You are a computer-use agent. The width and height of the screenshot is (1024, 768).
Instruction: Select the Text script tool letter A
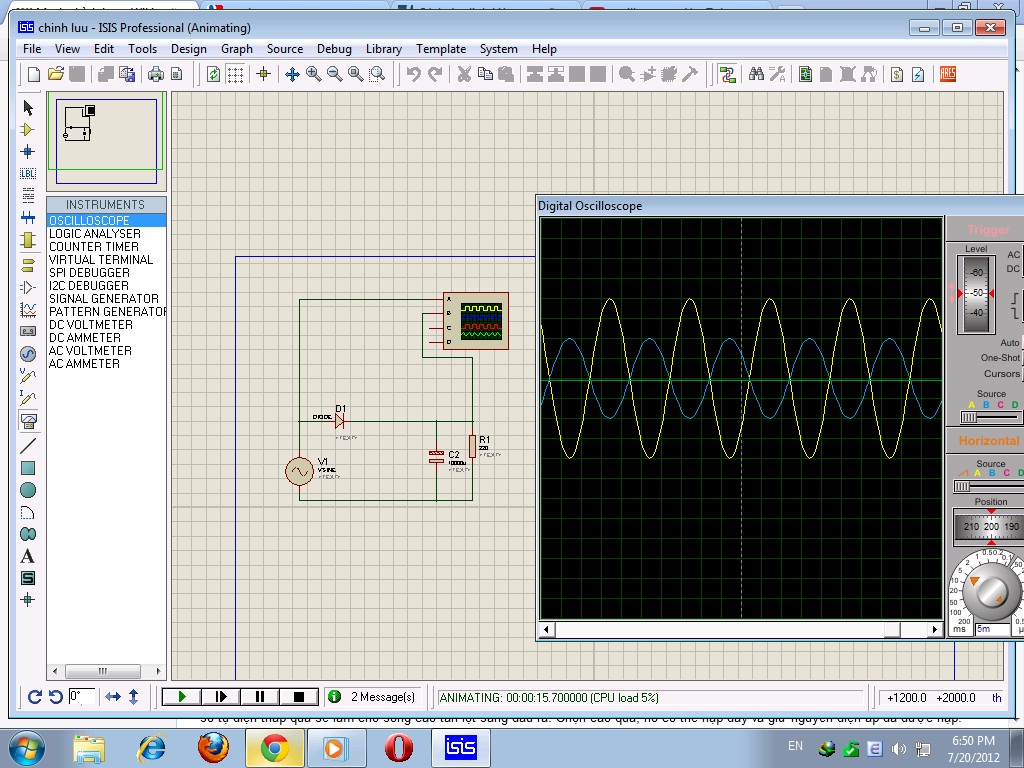point(28,556)
